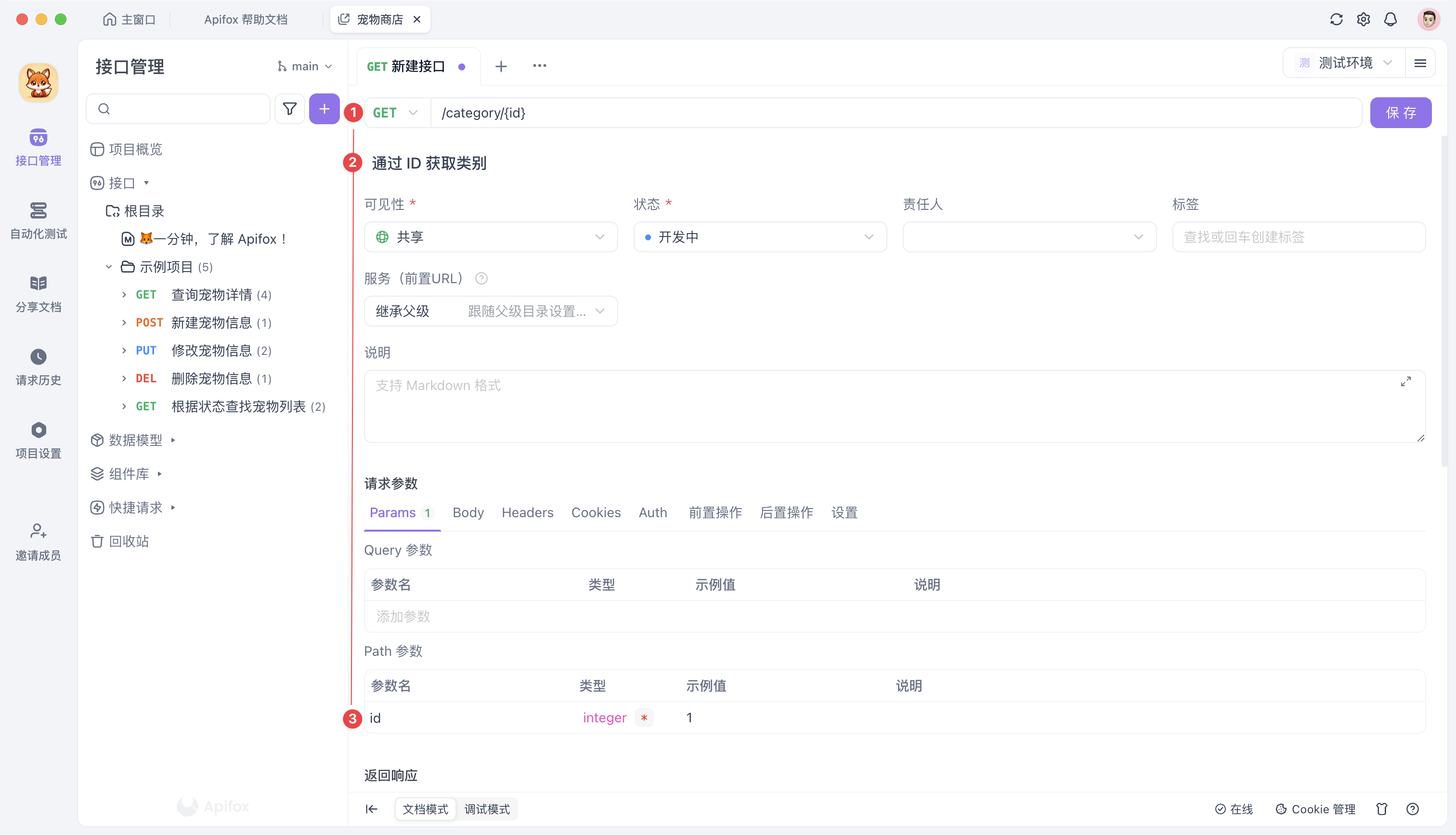Collapse the 示例项目 folder
The image size is (1456, 835).
[x=108, y=266]
